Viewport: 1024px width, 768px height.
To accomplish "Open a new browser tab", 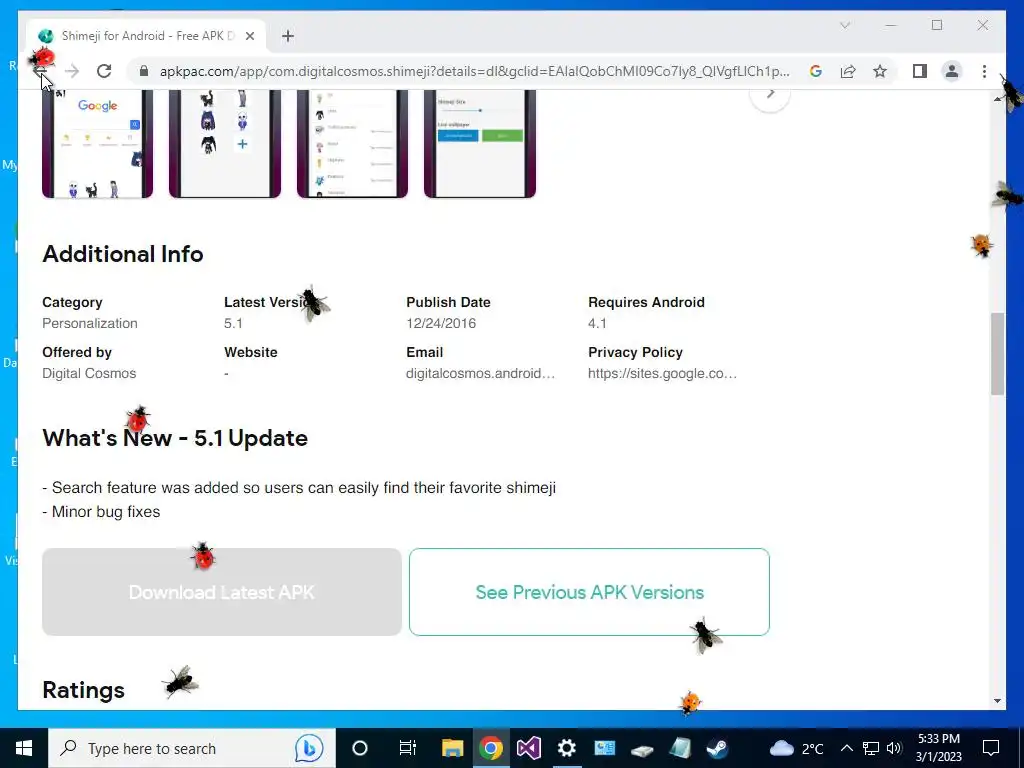I will click(288, 36).
